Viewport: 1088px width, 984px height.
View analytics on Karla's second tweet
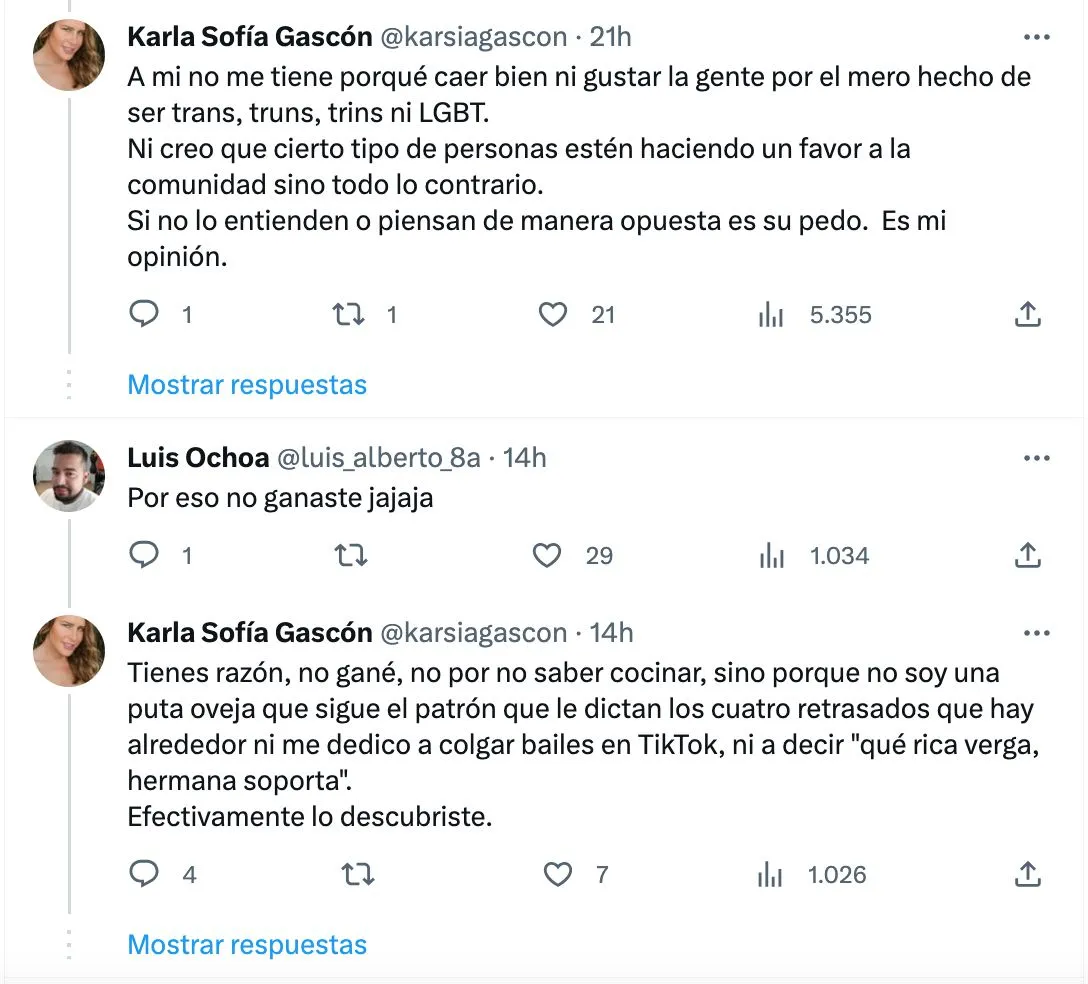pyautogui.click(x=771, y=873)
